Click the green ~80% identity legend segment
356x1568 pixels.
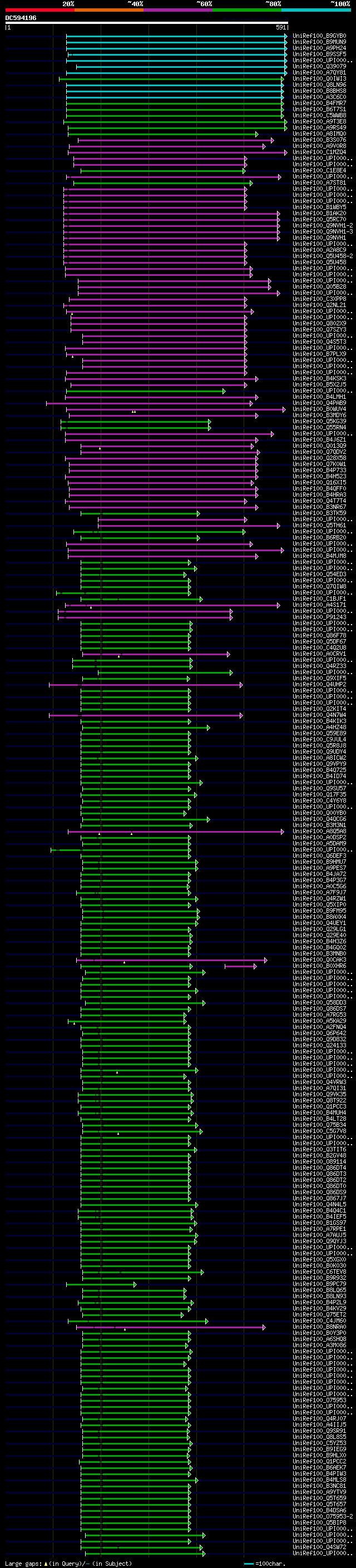pos(247,11)
